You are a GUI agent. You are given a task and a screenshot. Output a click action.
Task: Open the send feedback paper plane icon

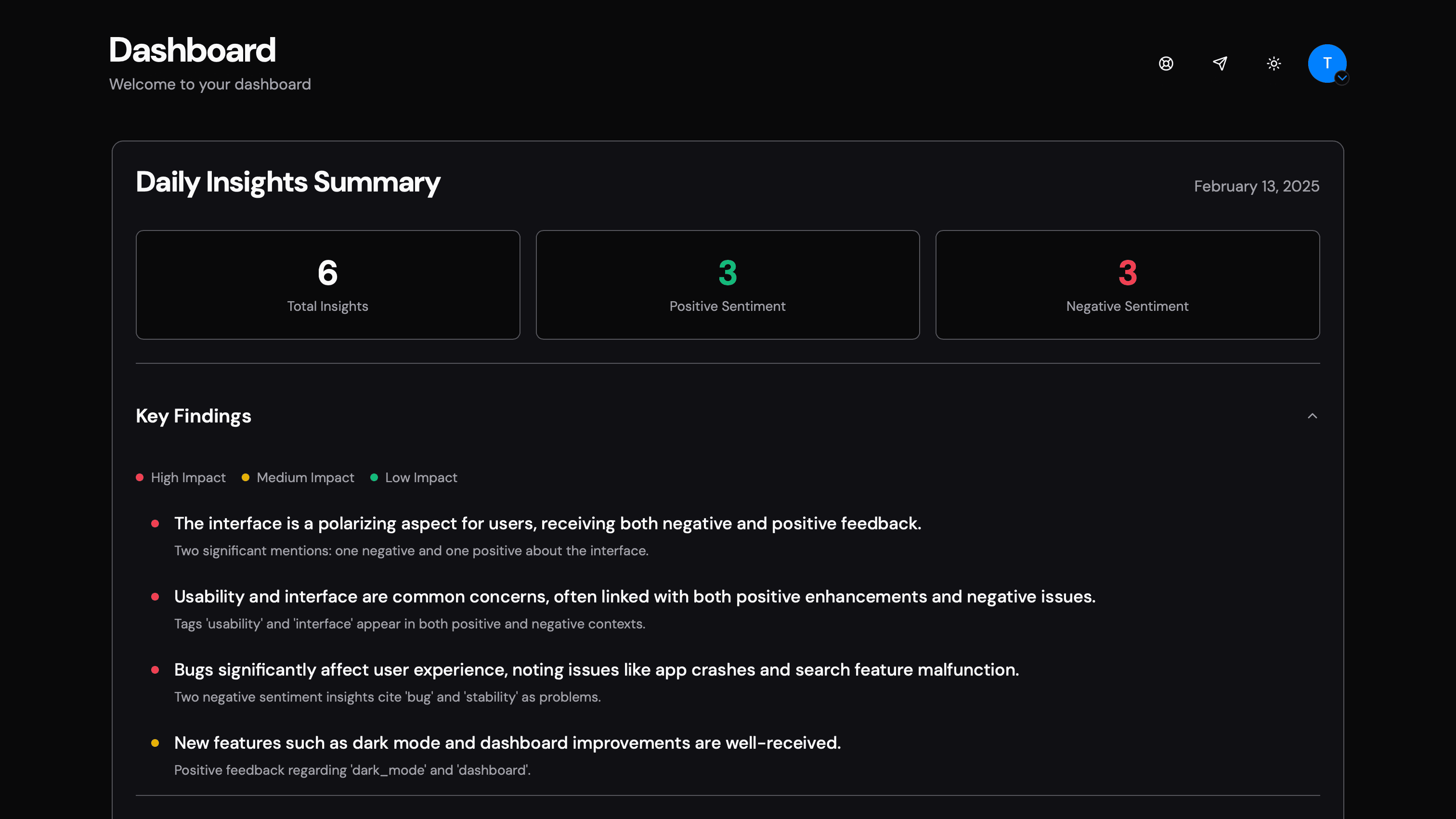click(x=1220, y=63)
